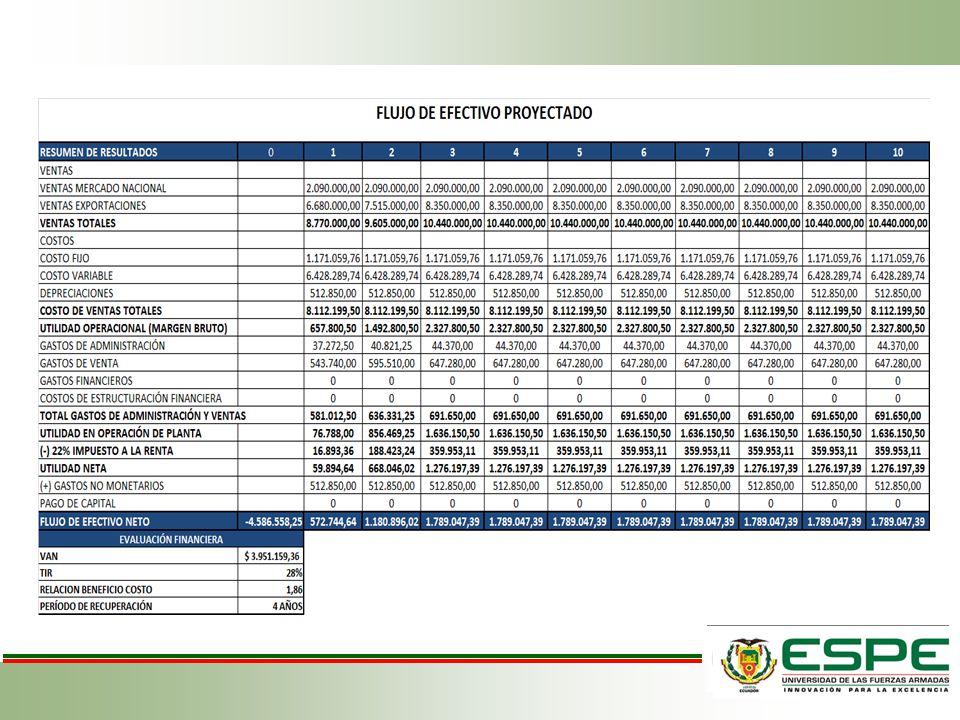Select the GASTOS FINANCIEROS row label

click(x=86, y=381)
